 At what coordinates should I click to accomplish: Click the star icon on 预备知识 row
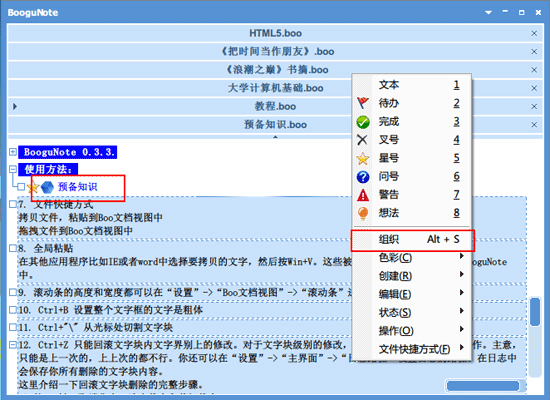[33, 187]
